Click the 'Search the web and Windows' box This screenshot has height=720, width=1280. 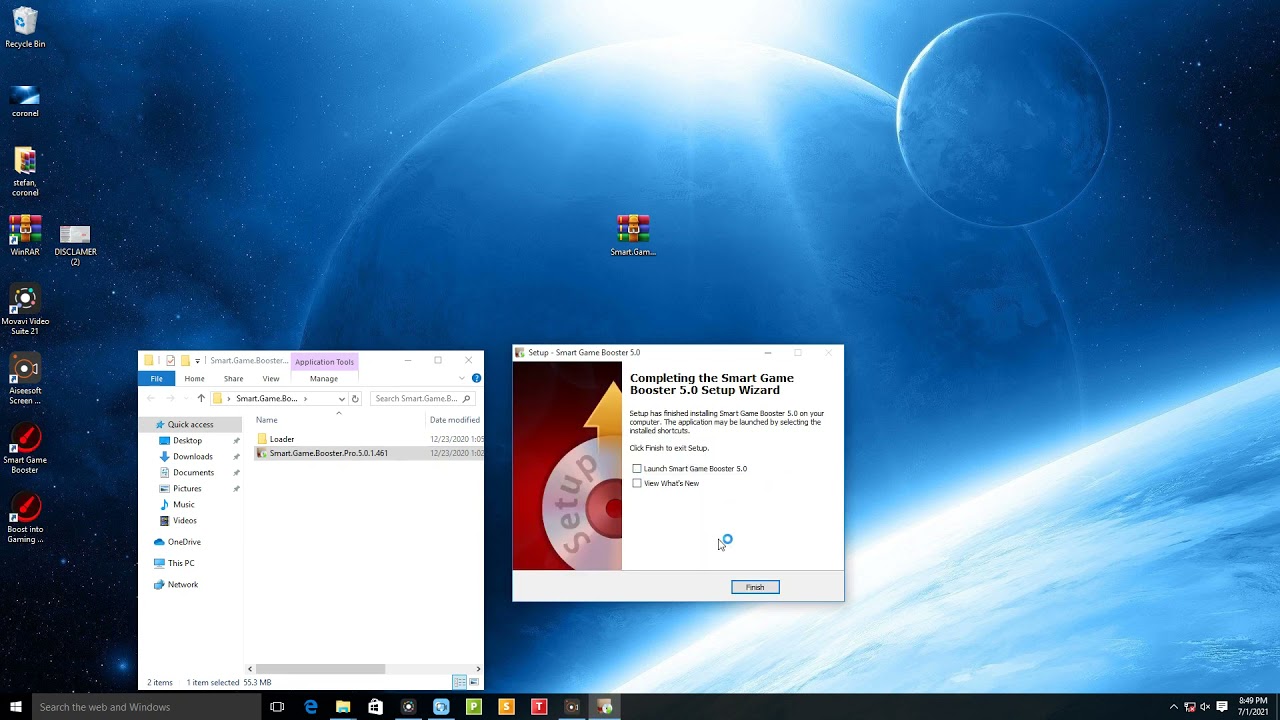[146, 707]
